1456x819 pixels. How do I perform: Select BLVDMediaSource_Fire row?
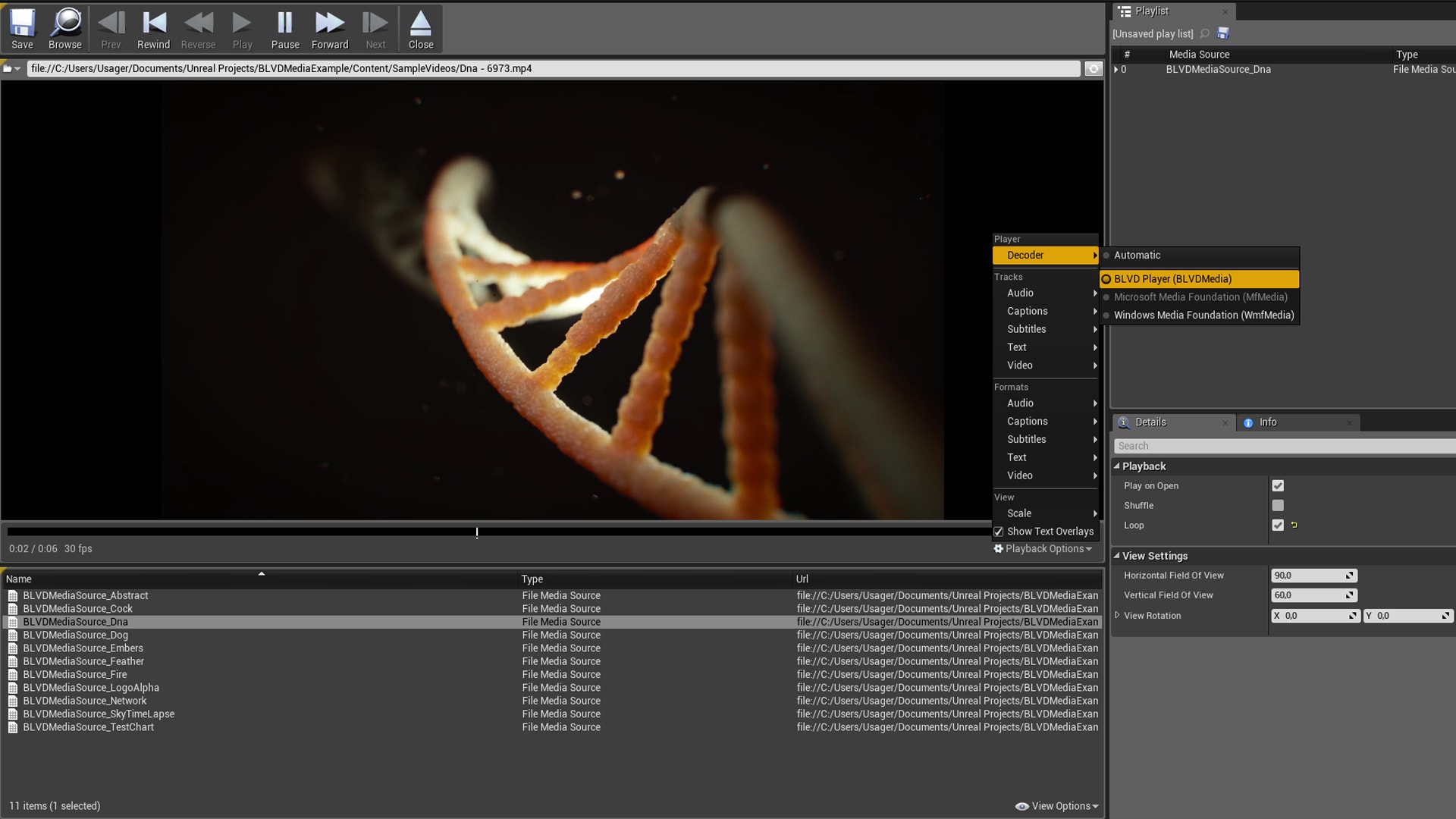tap(552, 675)
